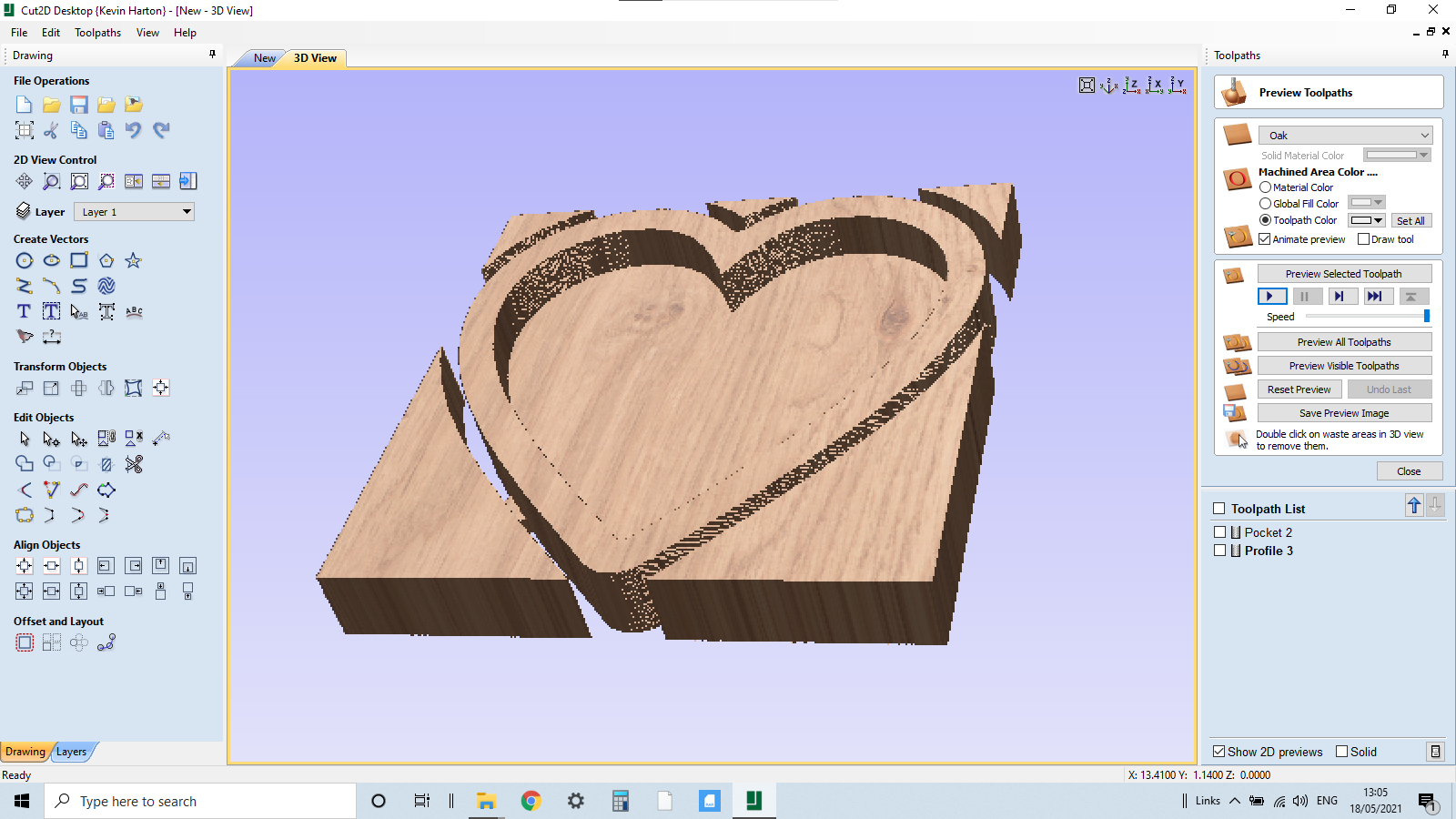View along Y axis icon

1178,86
